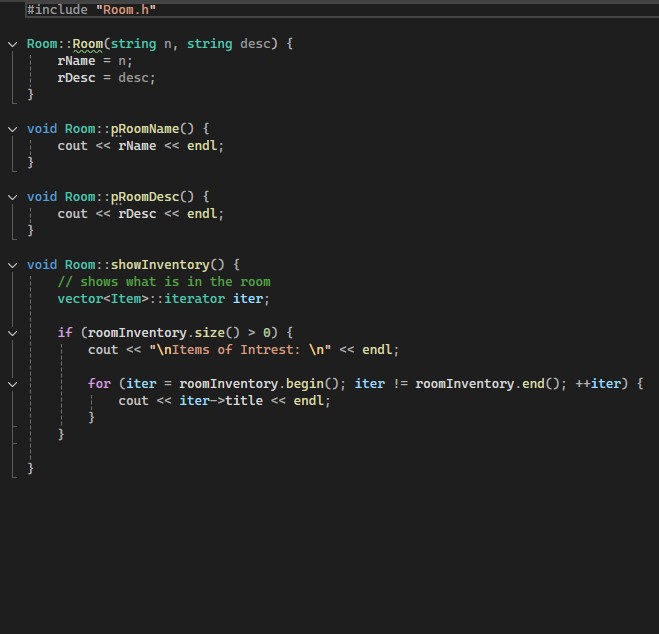Click the "\nItems of Intrest: \n" string
The height and width of the screenshot is (634, 659).
[x=240, y=350]
